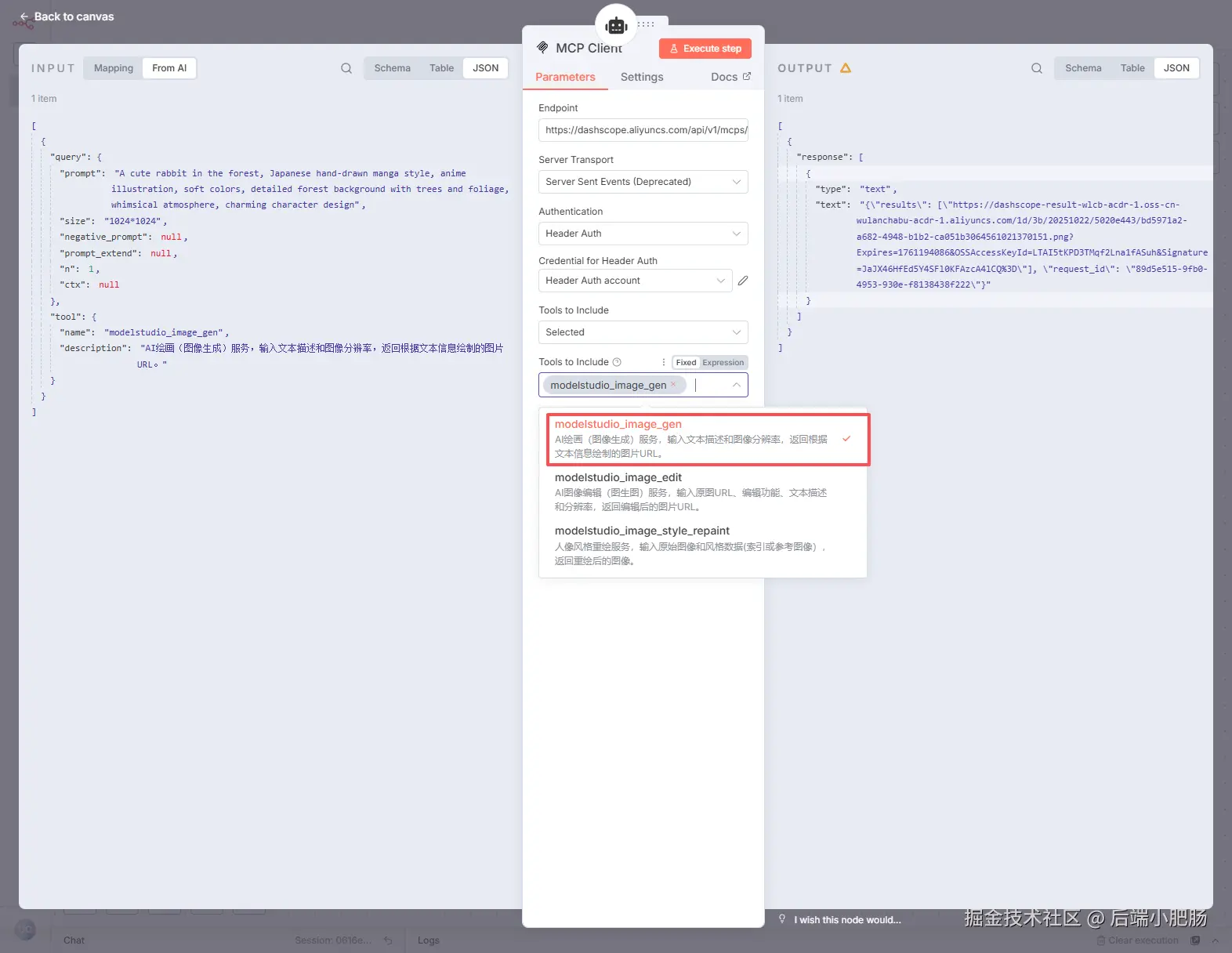
Task: Click the output image URL text
Action: (1032, 245)
